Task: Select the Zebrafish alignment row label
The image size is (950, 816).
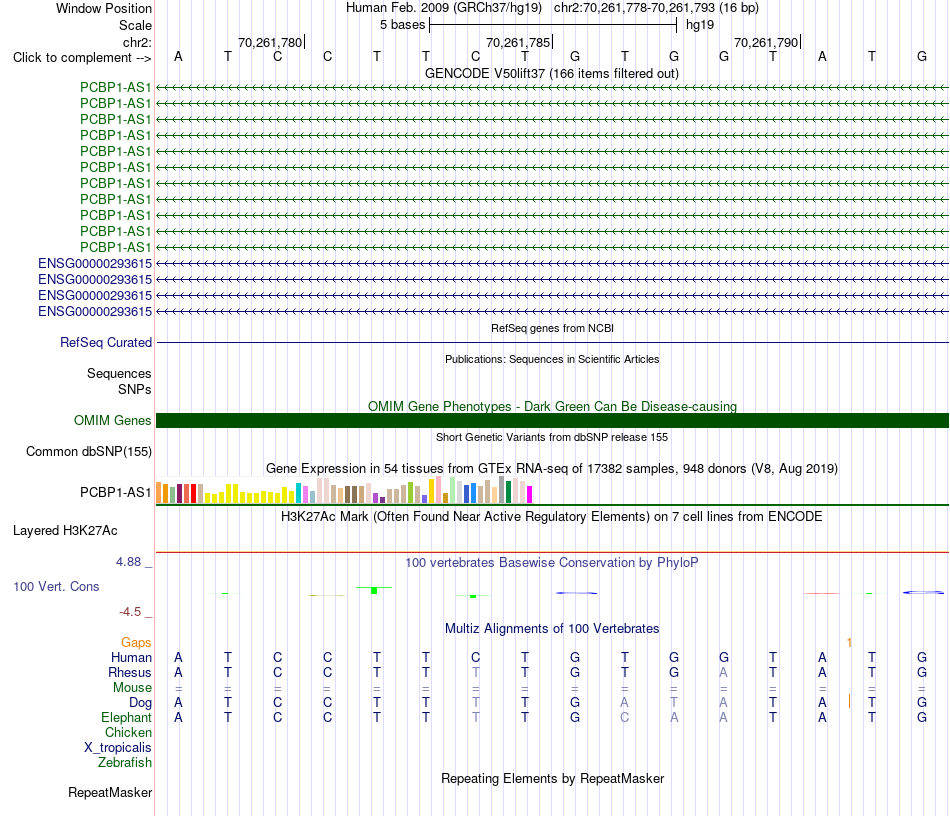Action: click(125, 763)
